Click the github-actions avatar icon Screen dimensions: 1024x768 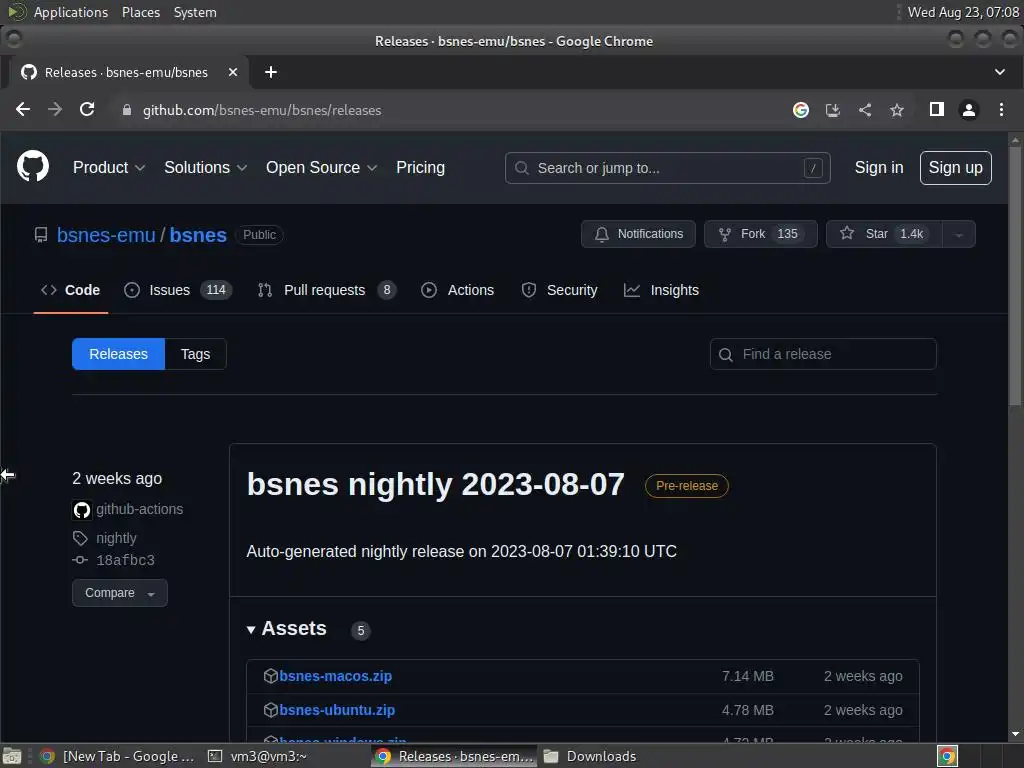click(82, 509)
